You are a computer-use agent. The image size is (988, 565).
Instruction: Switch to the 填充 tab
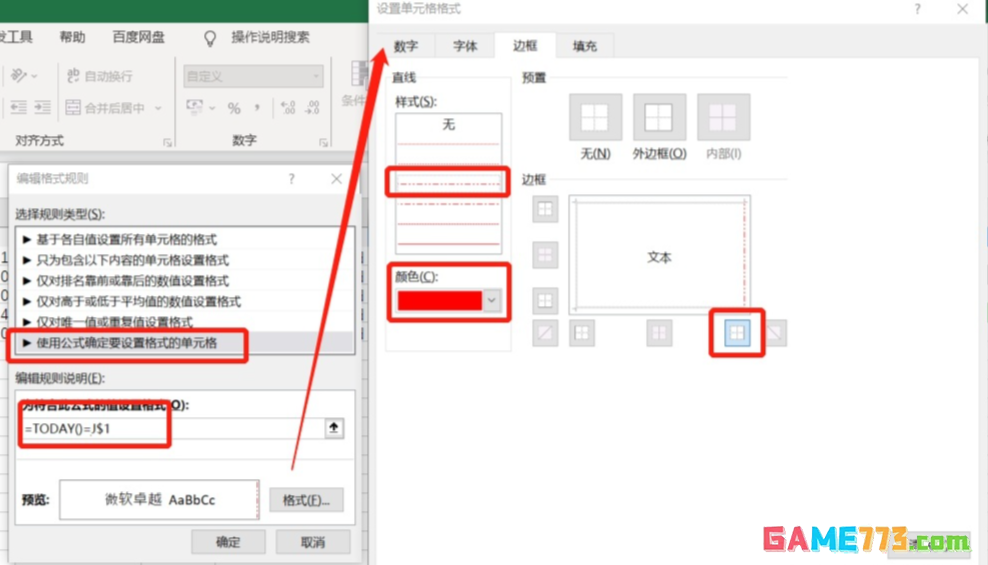(585, 46)
